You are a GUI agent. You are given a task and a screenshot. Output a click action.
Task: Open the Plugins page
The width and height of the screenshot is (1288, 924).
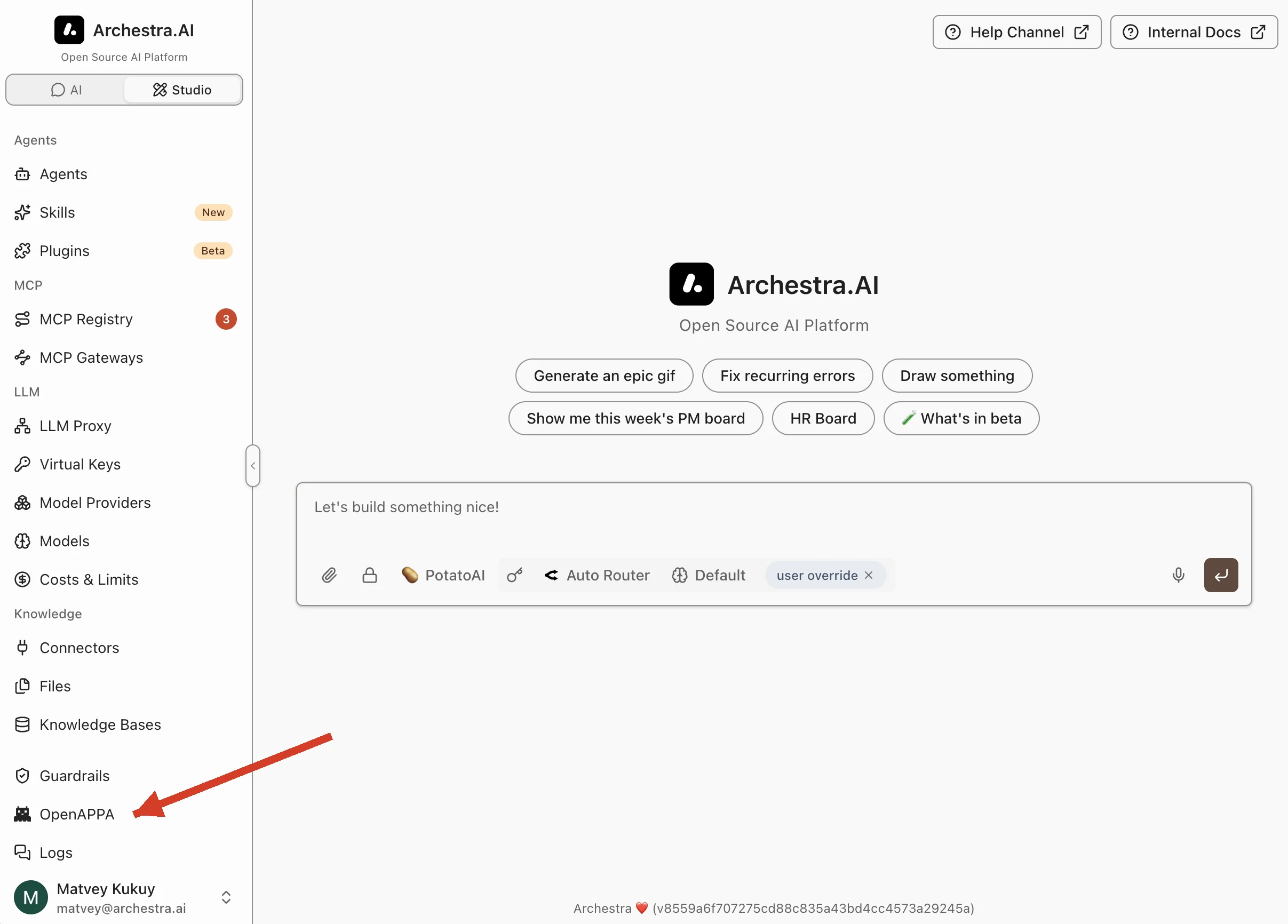(124, 250)
